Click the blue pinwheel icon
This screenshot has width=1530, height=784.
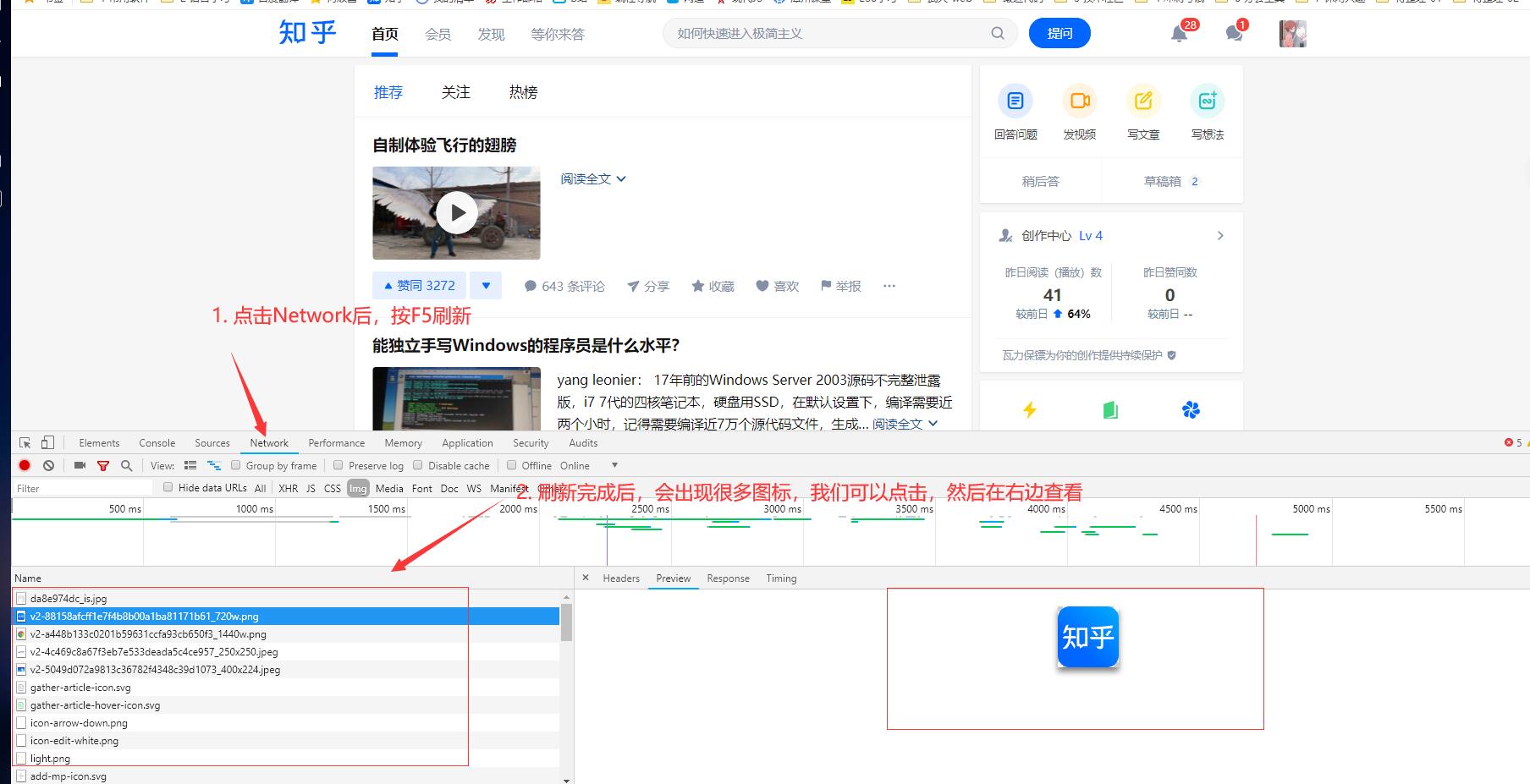1191,410
